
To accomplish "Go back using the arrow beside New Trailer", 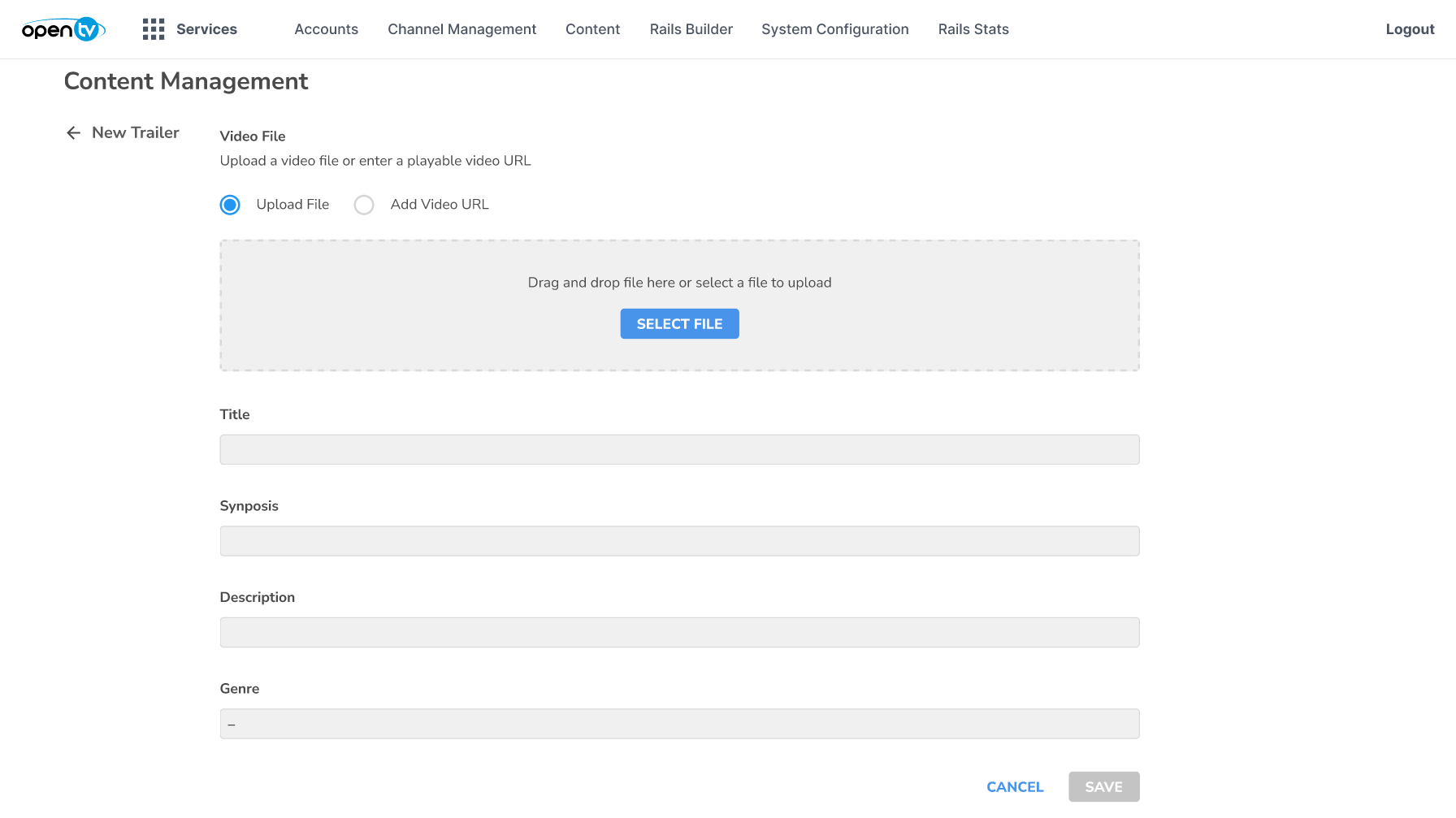I will (74, 132).
